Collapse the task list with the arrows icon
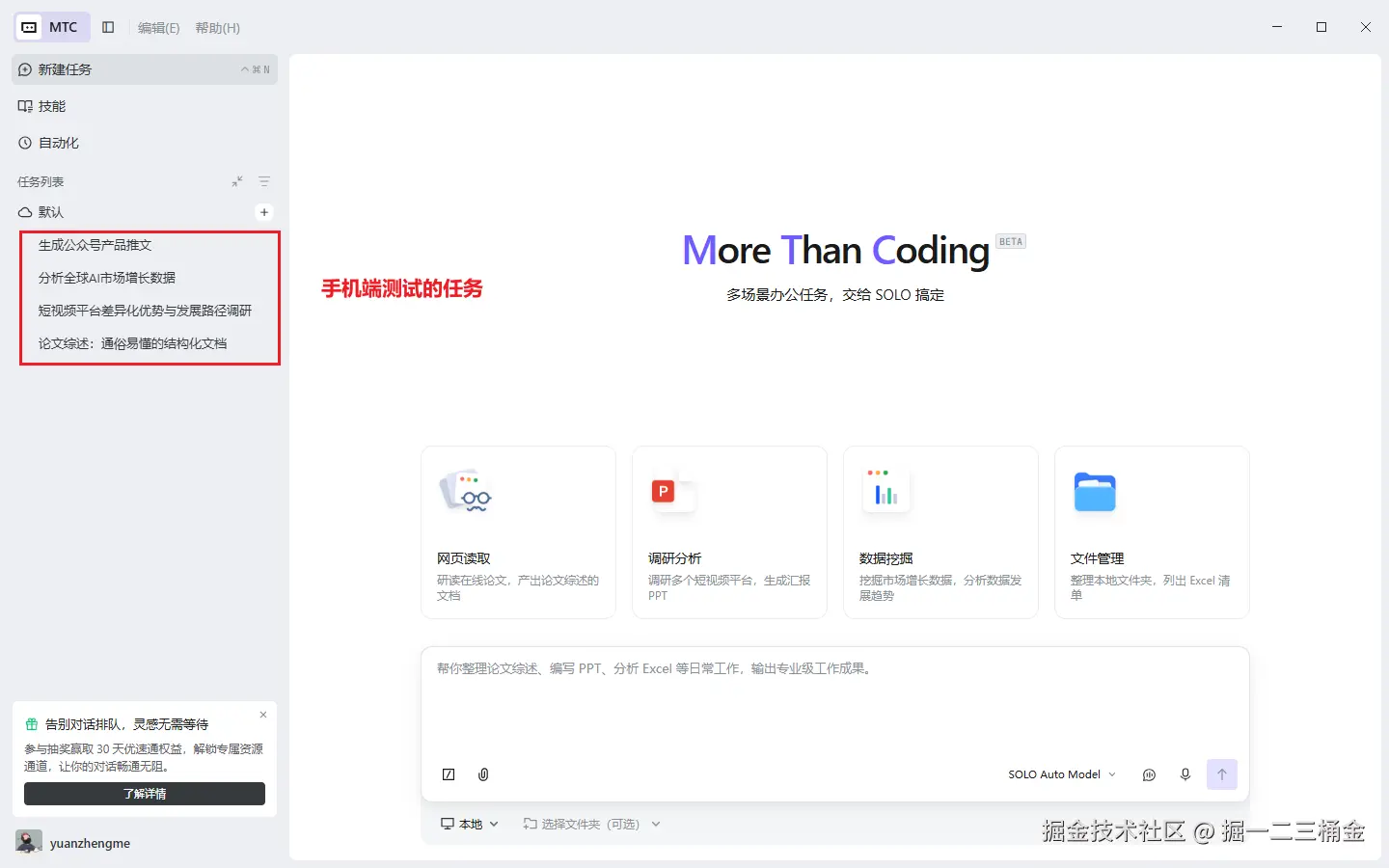Image resolution: width=1389 pixels, height=868 pixels. [x=237, y=181]
